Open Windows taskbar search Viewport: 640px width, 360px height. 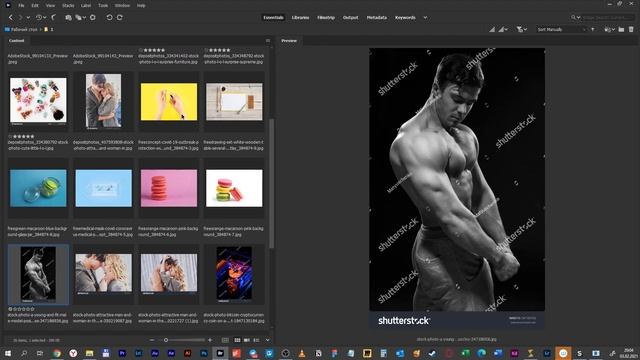click(x=24, y=353)
